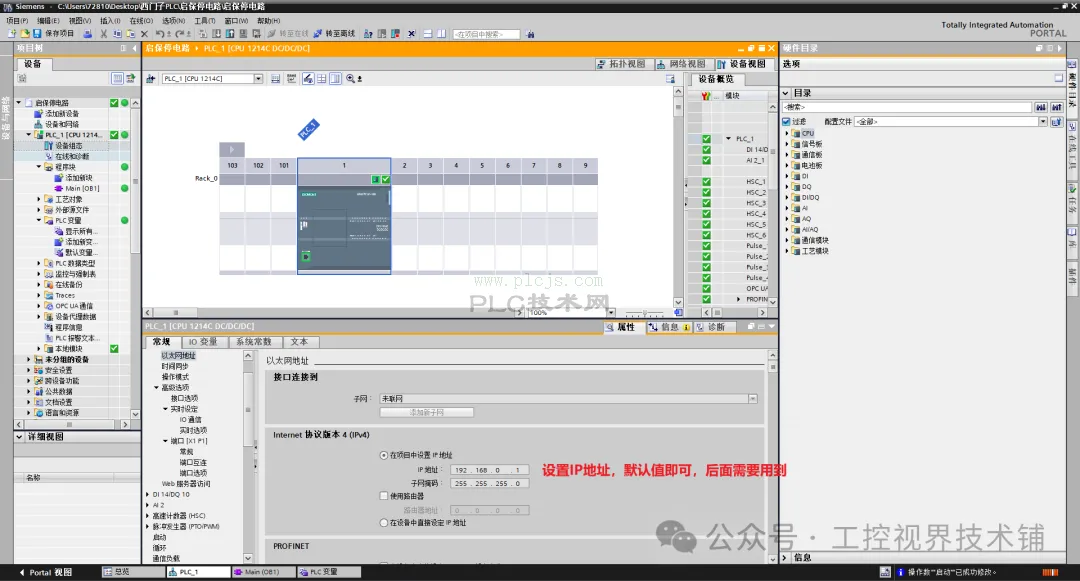Screen dimensions: 1080x581
Task: Open the 帮助(H) menu
Action: coord(269,21)
